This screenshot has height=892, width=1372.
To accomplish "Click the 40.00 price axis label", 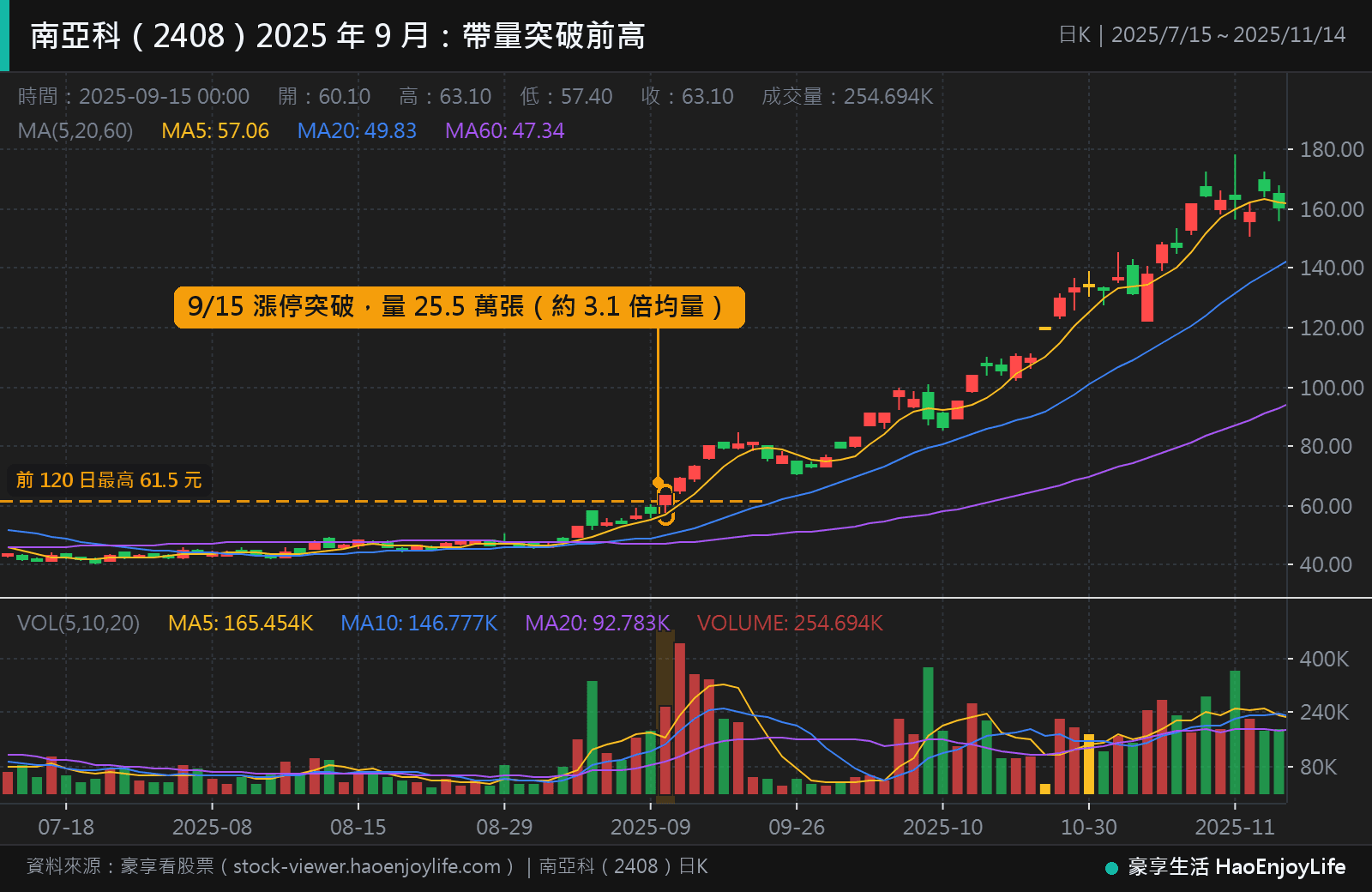I will (1326, 564).
